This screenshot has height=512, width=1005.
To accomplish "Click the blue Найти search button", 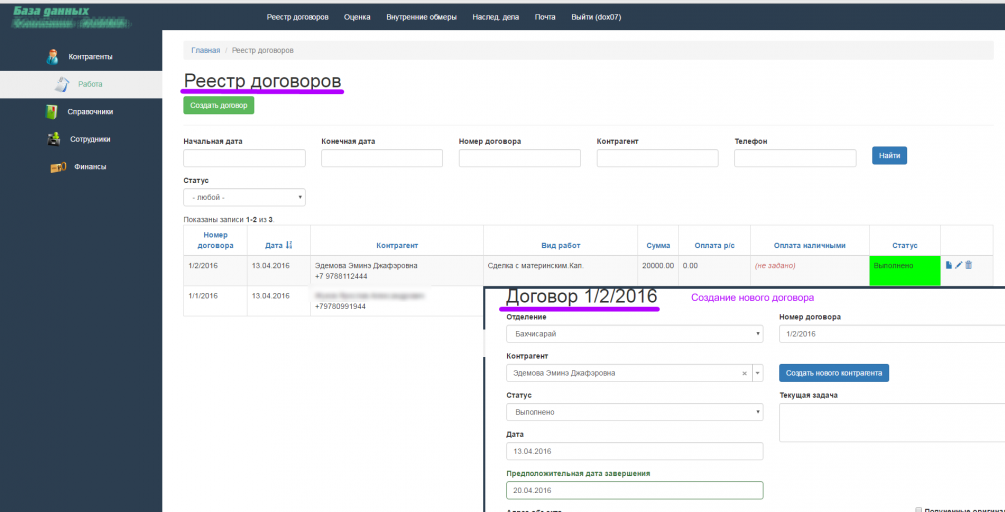I will pyautogui.click(x=889, y=156).
